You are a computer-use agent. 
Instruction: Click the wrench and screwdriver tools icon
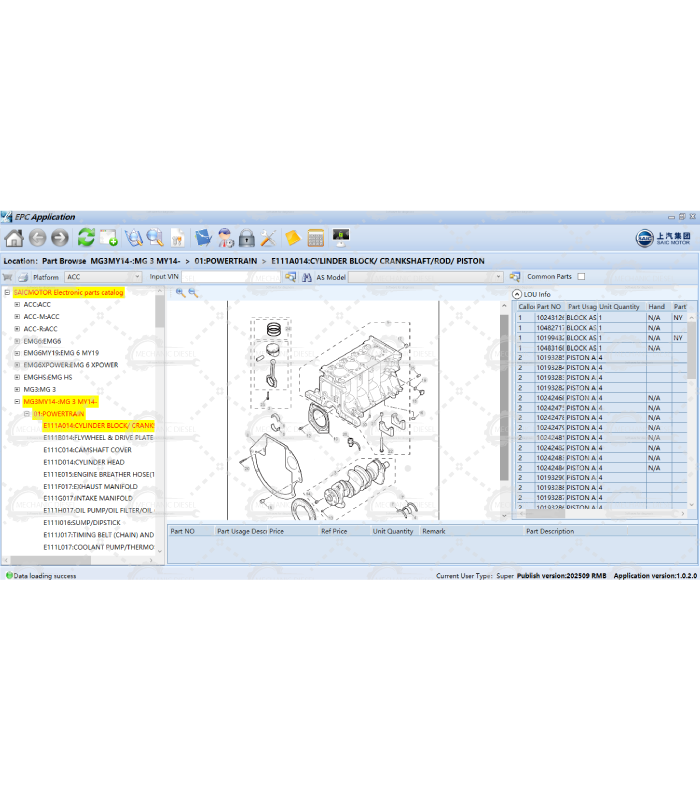click(268, 238)
